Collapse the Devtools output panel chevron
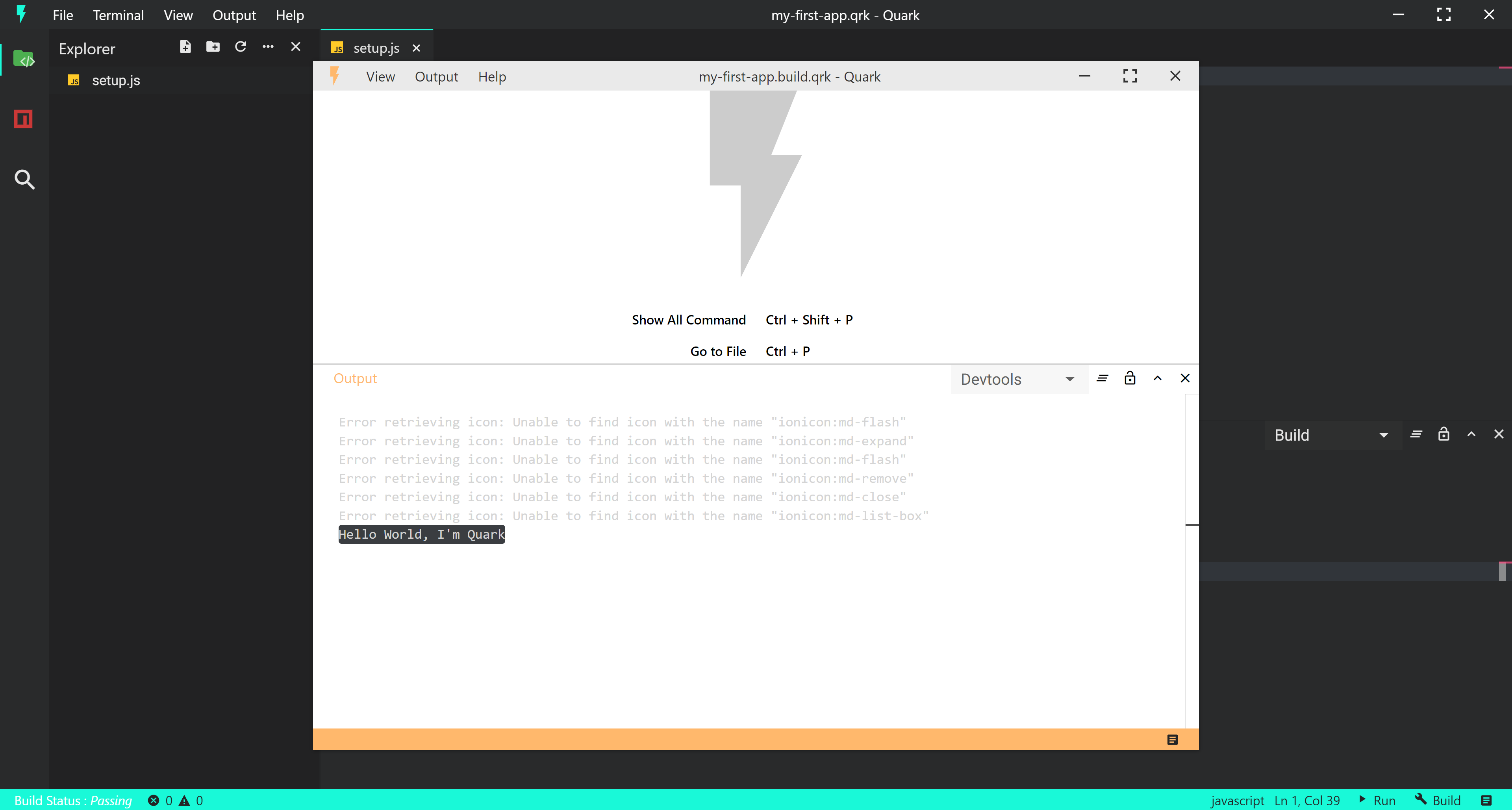This screenshot has width=1512, height=810. [1158, 378]
